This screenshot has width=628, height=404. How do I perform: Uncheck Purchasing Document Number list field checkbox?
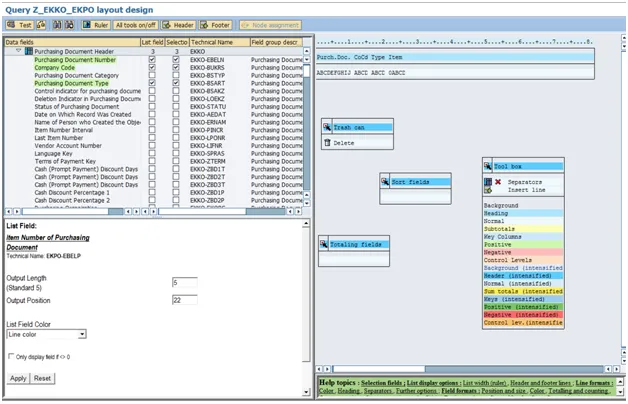point(152,59)
